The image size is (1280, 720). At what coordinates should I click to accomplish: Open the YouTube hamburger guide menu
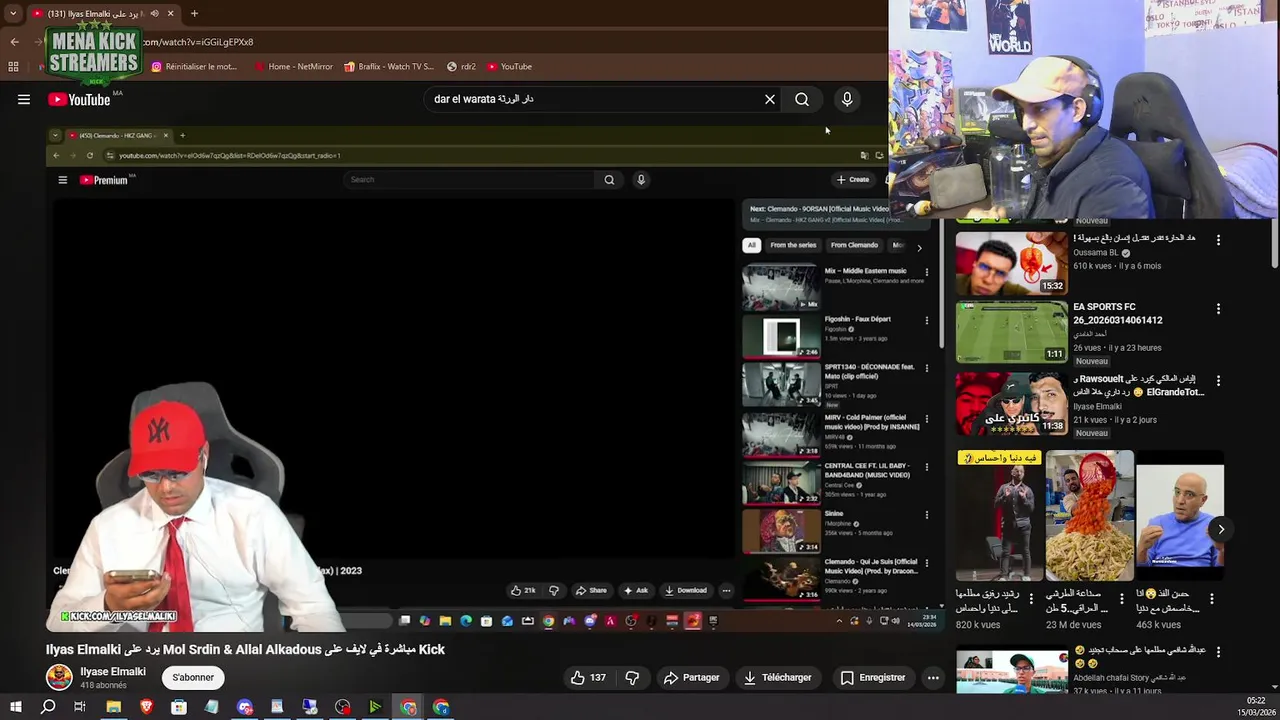24,99
